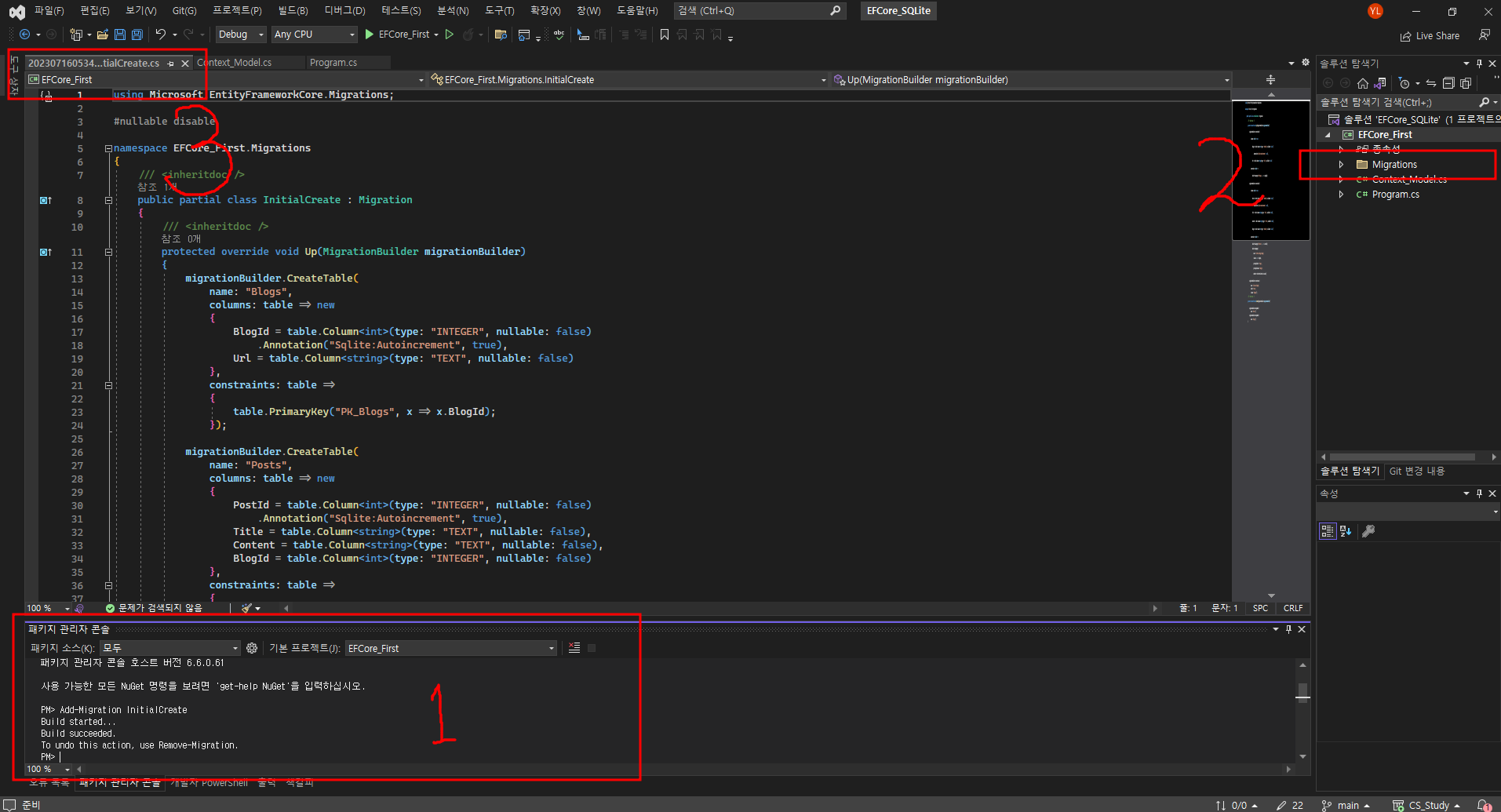
Task: Click the Property Pages wrench icon
Action: point(1368,531)
